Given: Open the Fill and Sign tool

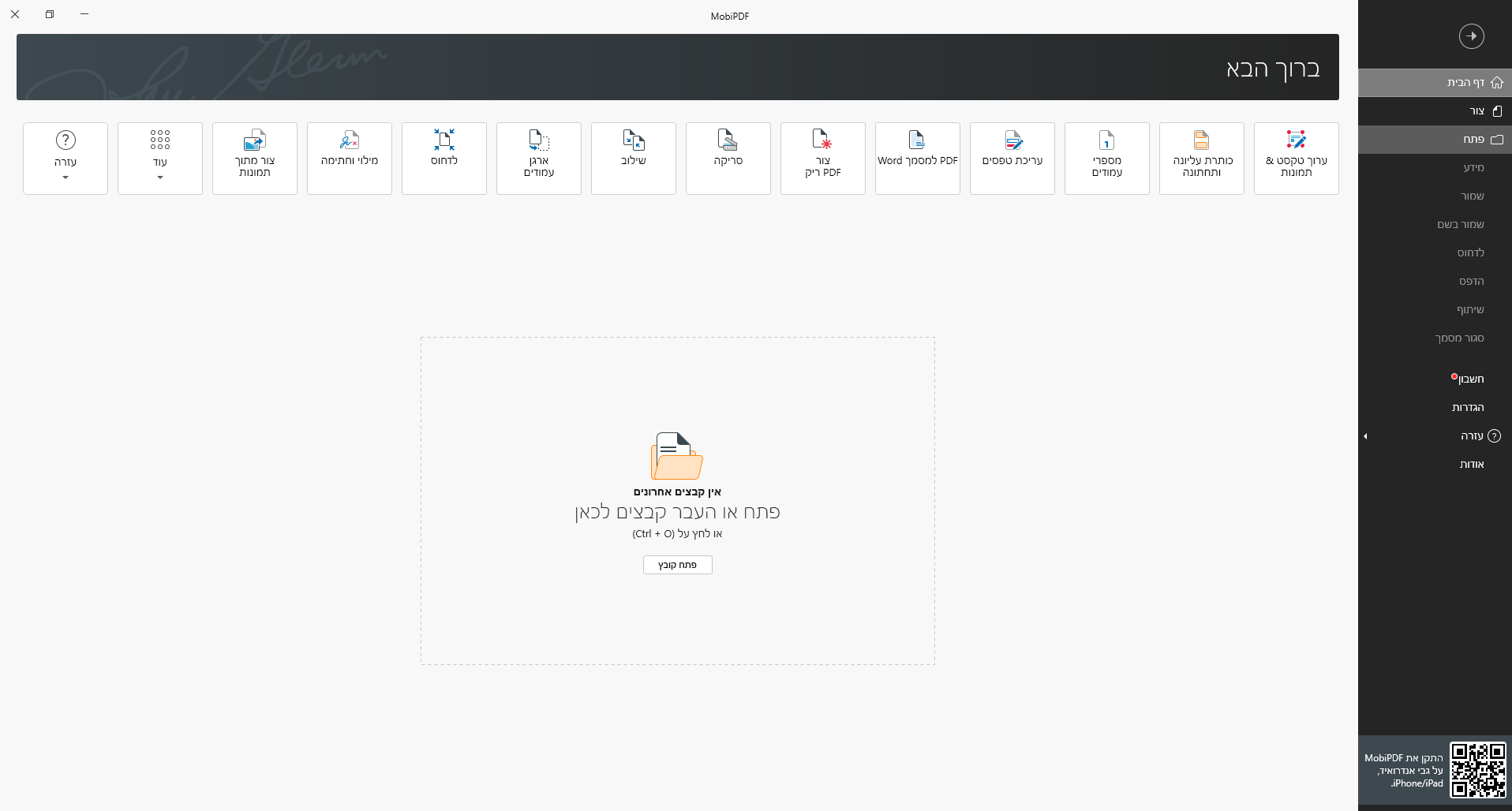Looking at the screenshot, I should (349, 158).
